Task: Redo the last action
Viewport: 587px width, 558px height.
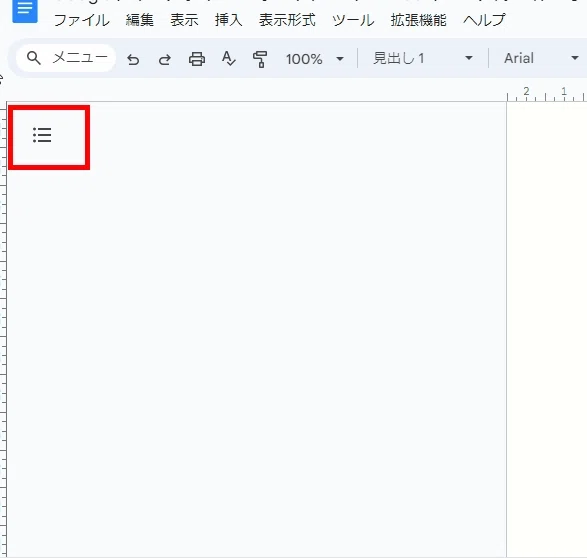Action: click(x=165, y=59)
